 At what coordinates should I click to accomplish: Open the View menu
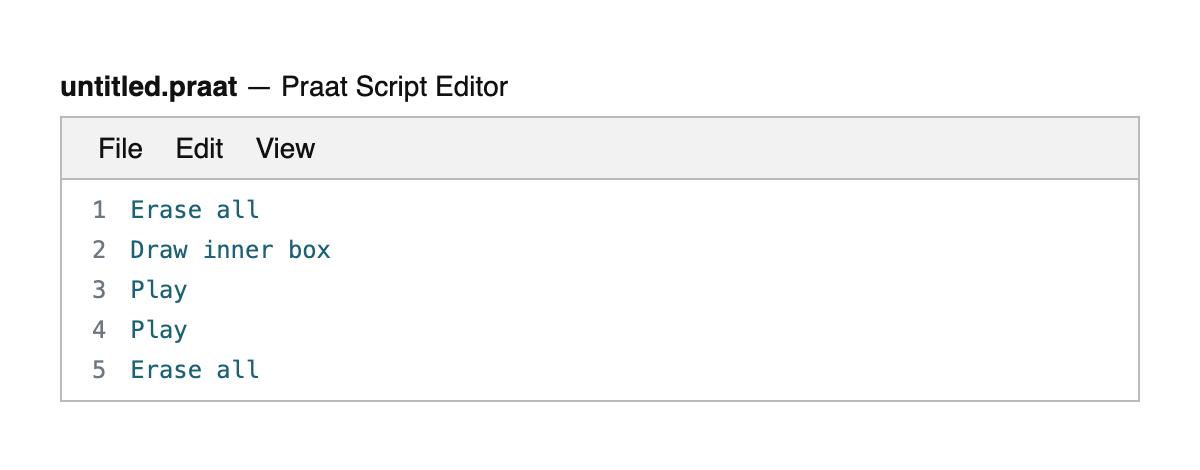coord(285,149)
